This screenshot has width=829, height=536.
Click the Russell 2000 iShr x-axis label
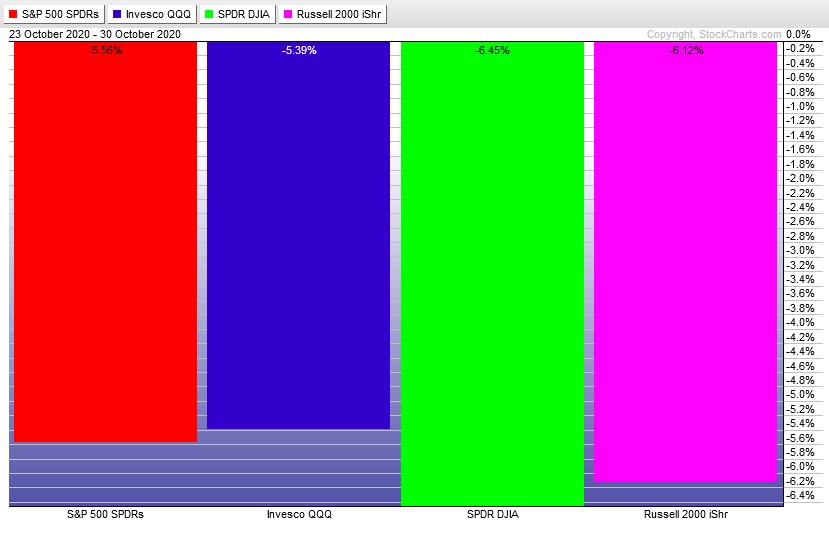pos(686,514)
